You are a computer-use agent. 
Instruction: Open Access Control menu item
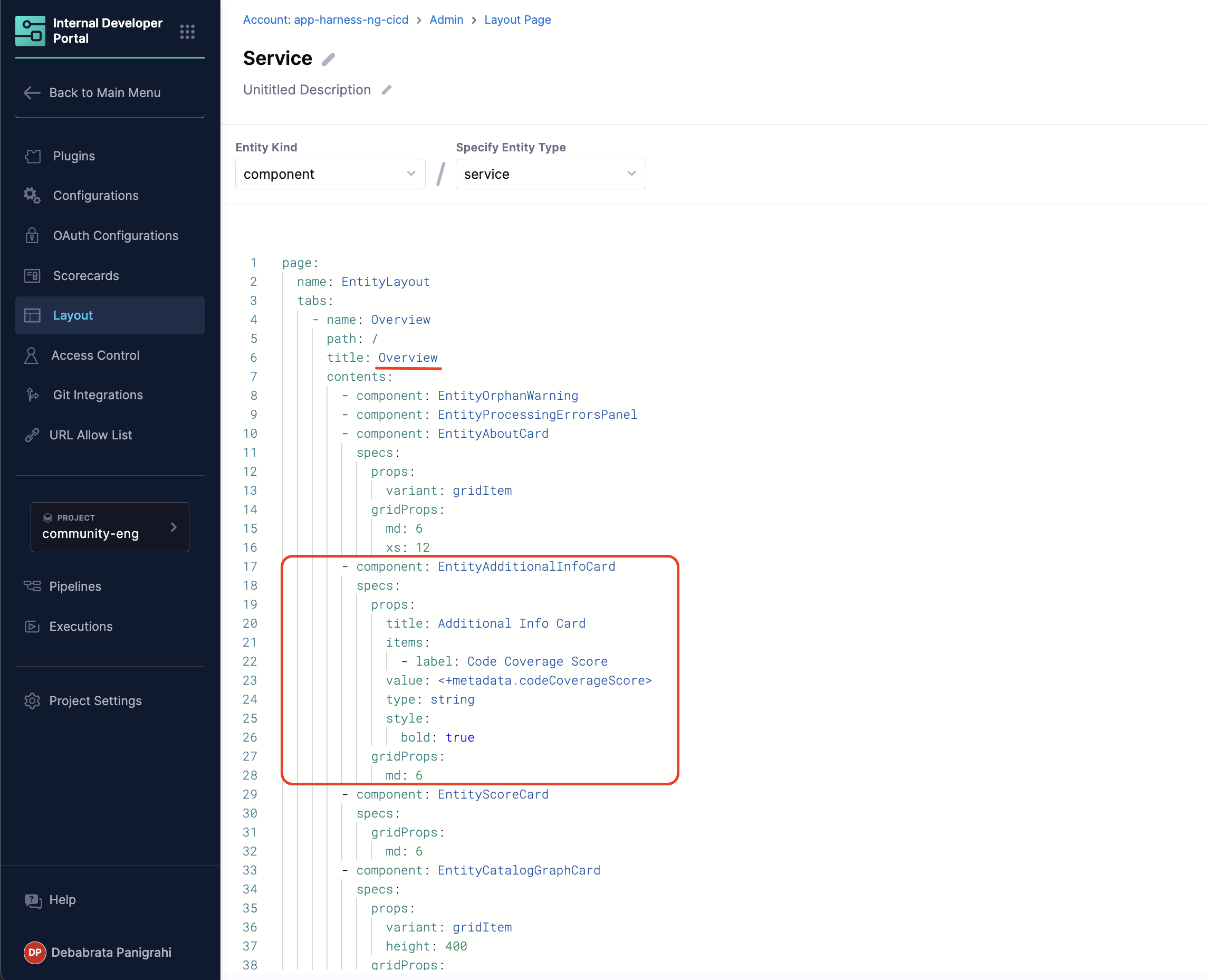click(x=95, y=355)
